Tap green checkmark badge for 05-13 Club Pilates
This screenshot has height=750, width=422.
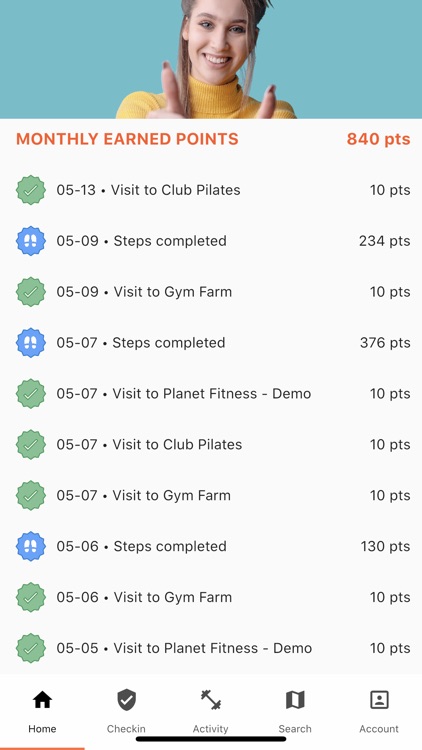tap(31, 190)
